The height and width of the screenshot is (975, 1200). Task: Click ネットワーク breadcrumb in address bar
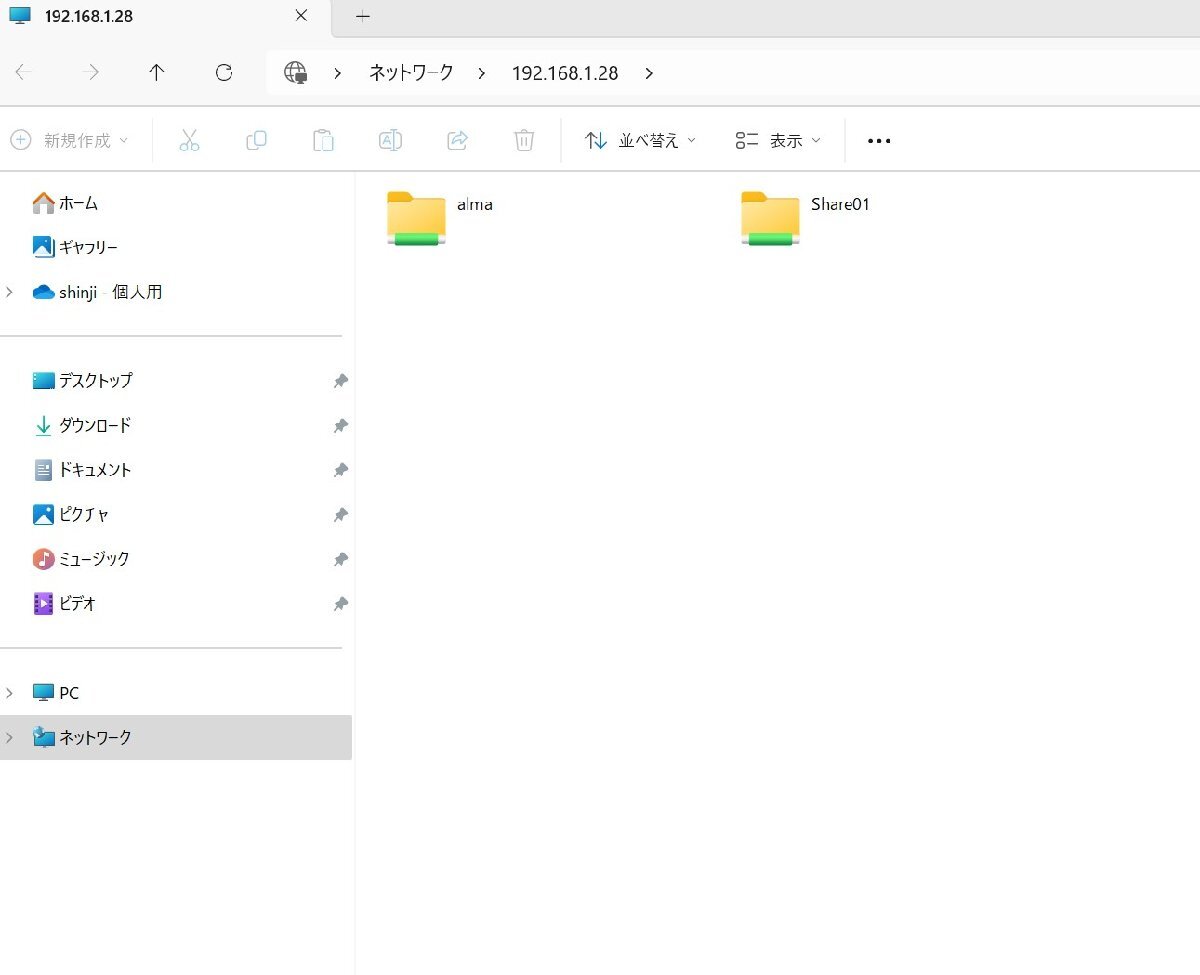[x=411, y=73]
